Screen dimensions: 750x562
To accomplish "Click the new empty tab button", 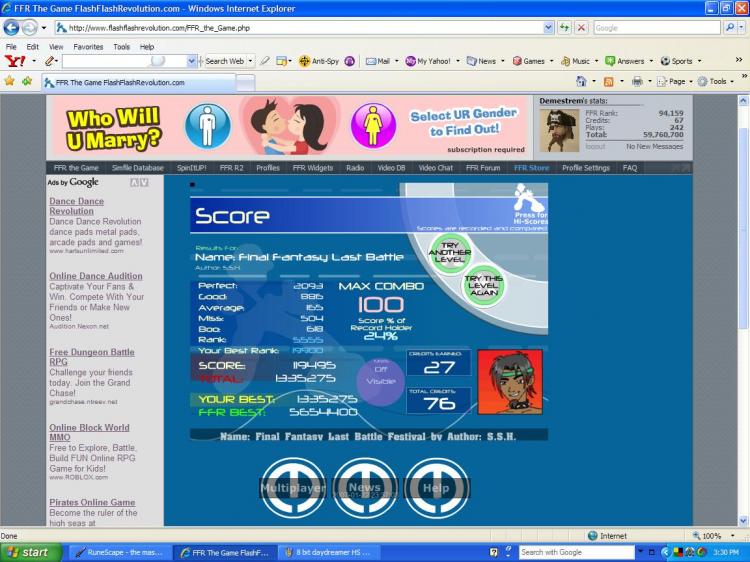I will pyautogui.click(x=245, y=83).
